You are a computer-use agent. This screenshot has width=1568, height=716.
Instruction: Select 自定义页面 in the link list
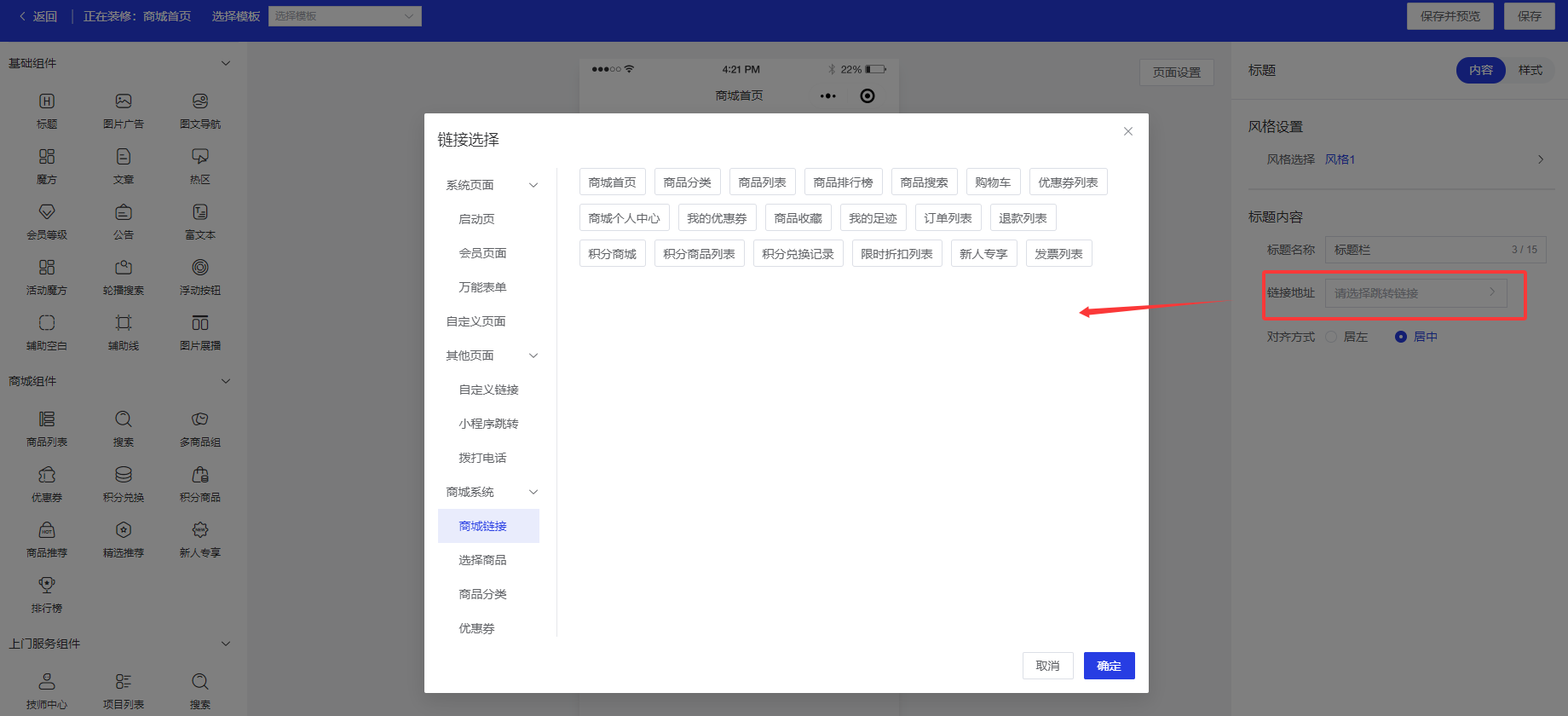click(476, 321)
